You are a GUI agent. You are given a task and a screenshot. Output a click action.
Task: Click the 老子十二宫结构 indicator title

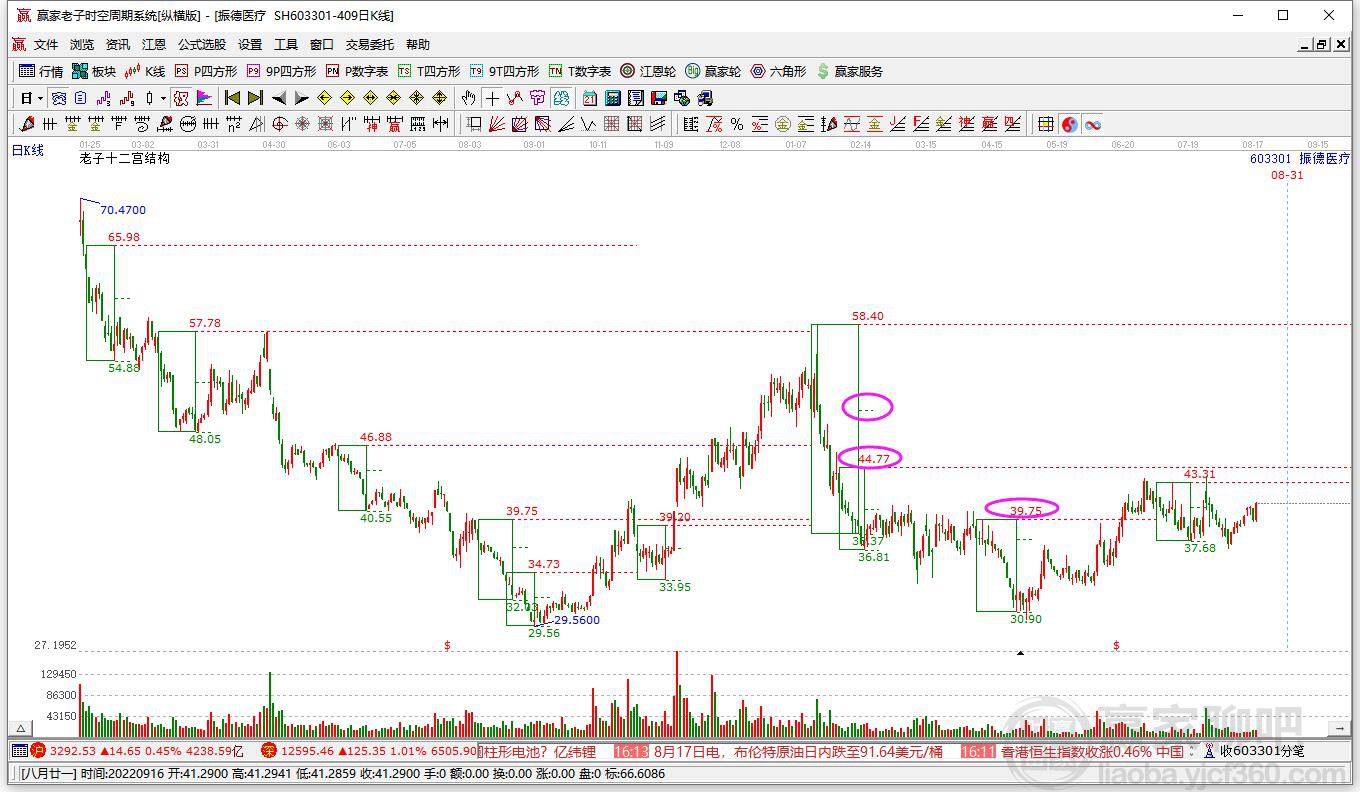[x=125, y=158]
